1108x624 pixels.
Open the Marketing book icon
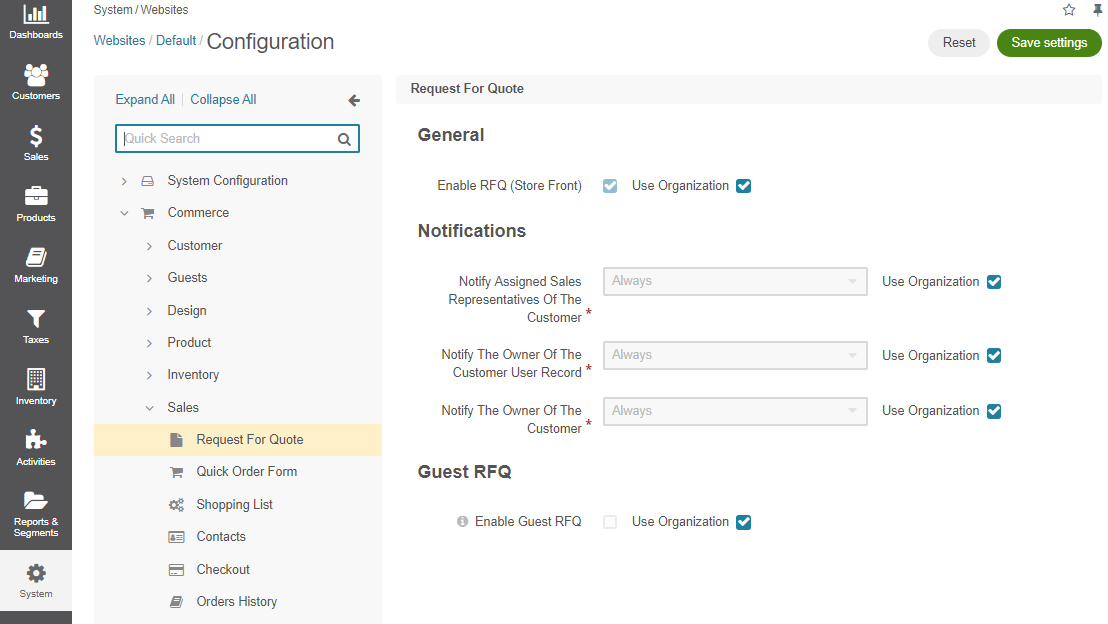35,257
